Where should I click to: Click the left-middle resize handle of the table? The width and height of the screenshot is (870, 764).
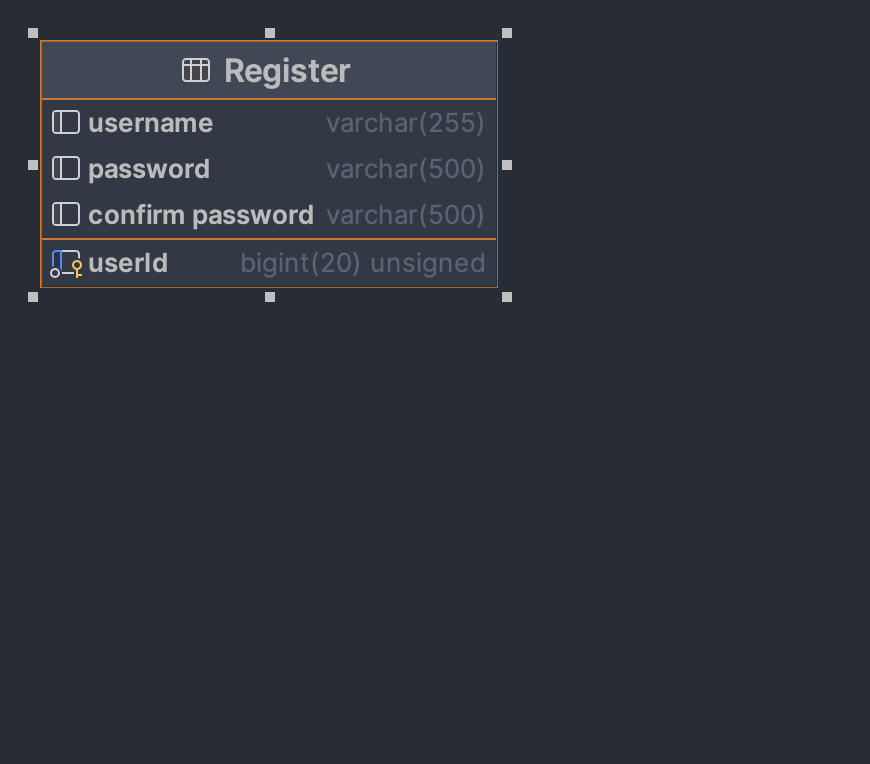33,165
